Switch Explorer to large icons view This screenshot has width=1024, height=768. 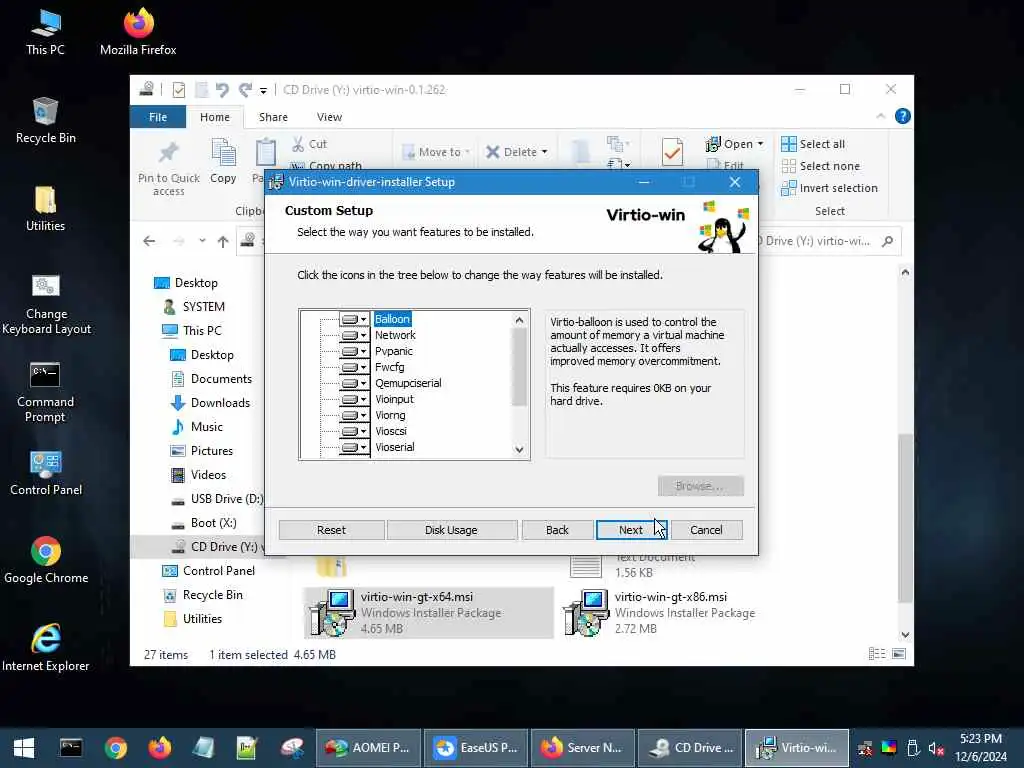899,654
